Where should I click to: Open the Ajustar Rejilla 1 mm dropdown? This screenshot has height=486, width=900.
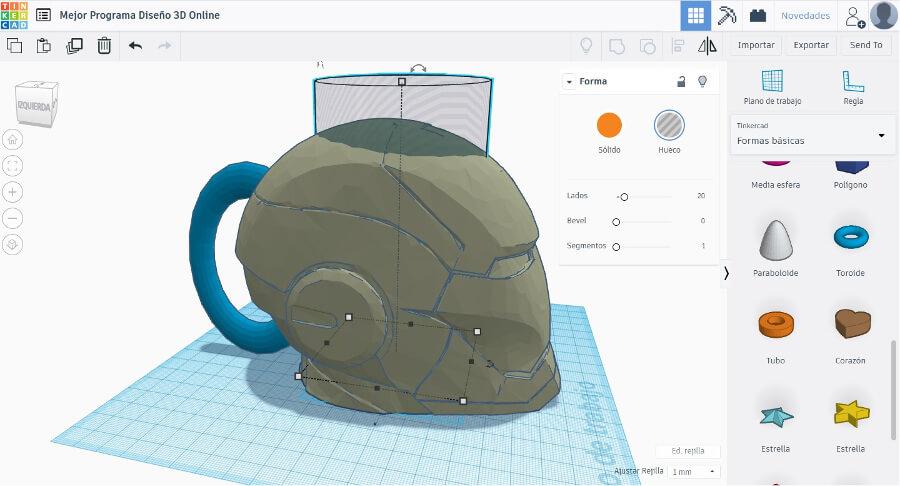point(694,471)
